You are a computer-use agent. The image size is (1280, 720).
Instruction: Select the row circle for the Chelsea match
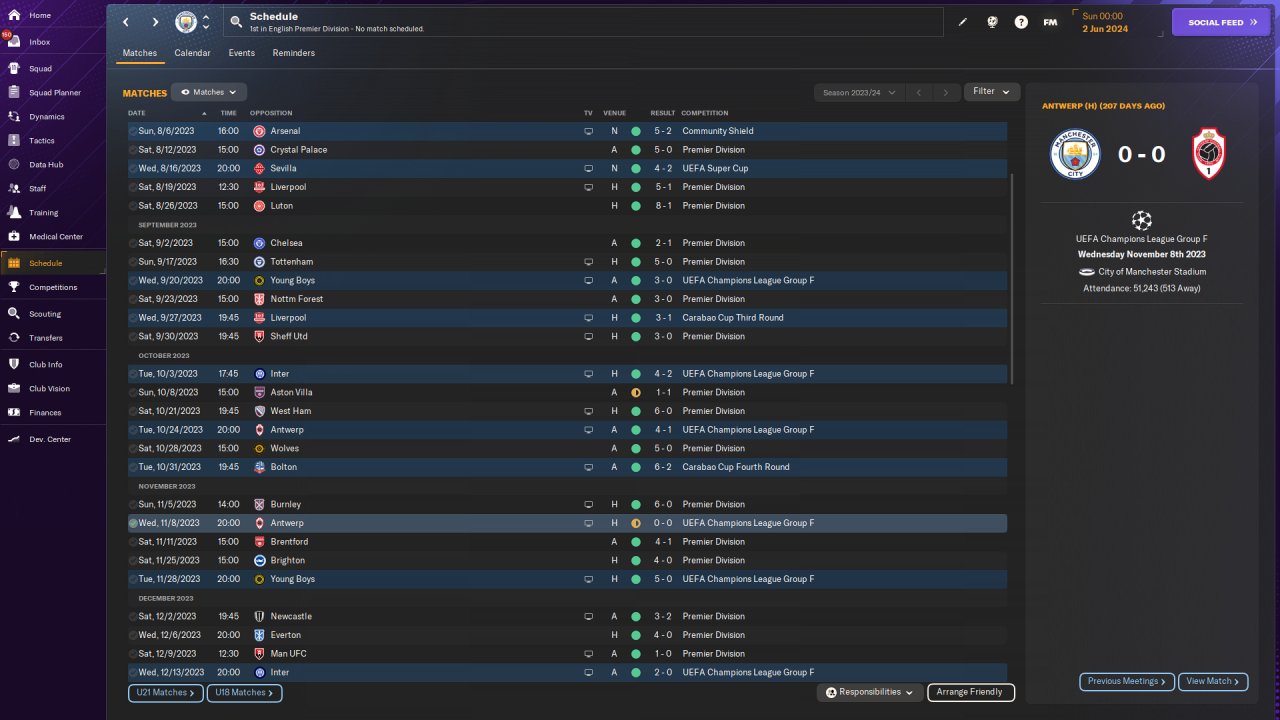pyautogui.click(x=133, y=243)
